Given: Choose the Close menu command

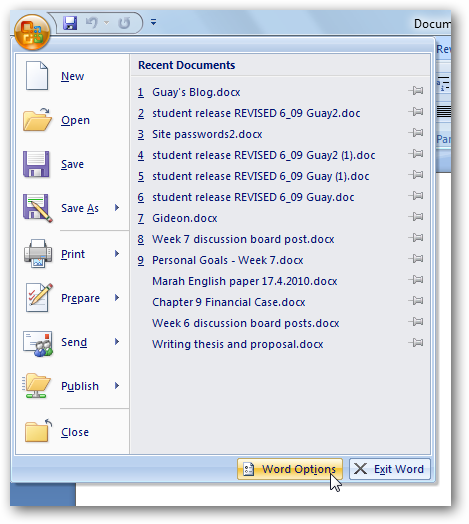Looking at the screenshot, I should click(73, 432).
